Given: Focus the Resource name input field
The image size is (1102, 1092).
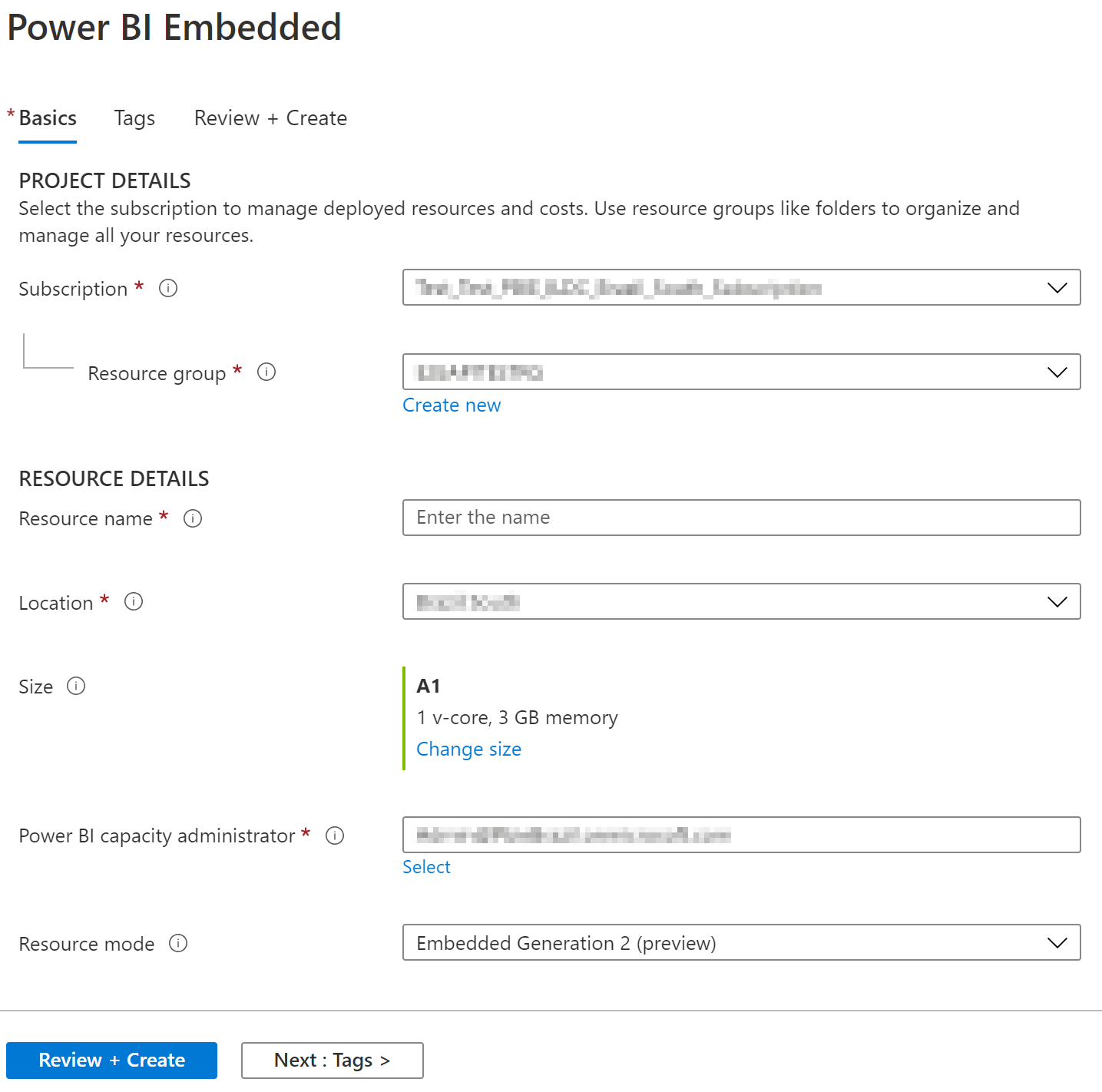Looking at the screenshot, I should pyautogui.click(x=741, y=518).
